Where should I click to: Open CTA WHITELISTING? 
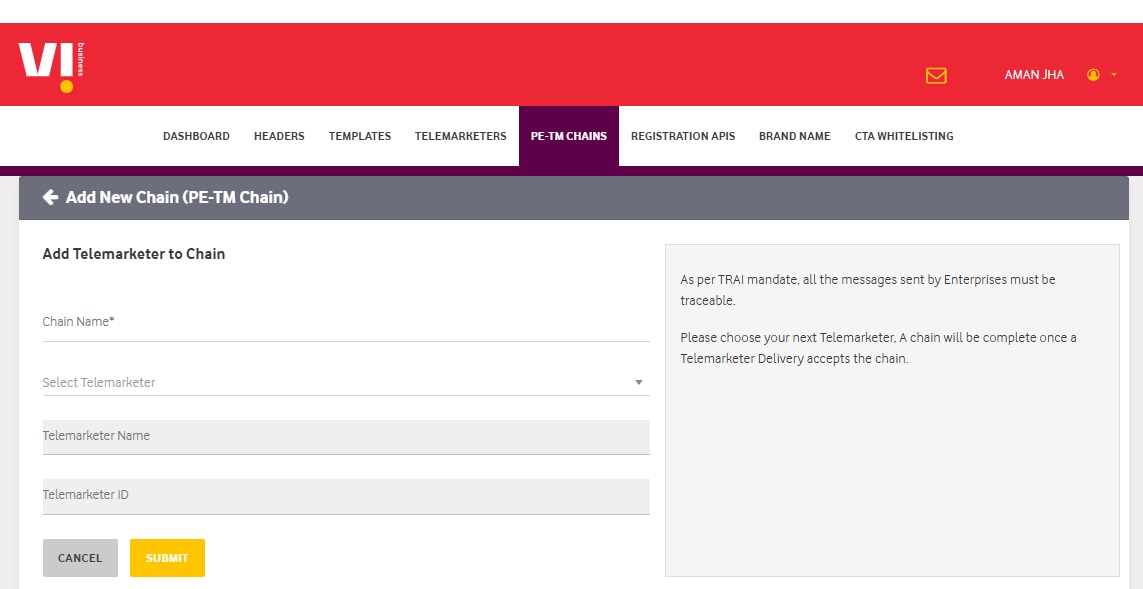[x=903, y=136]
